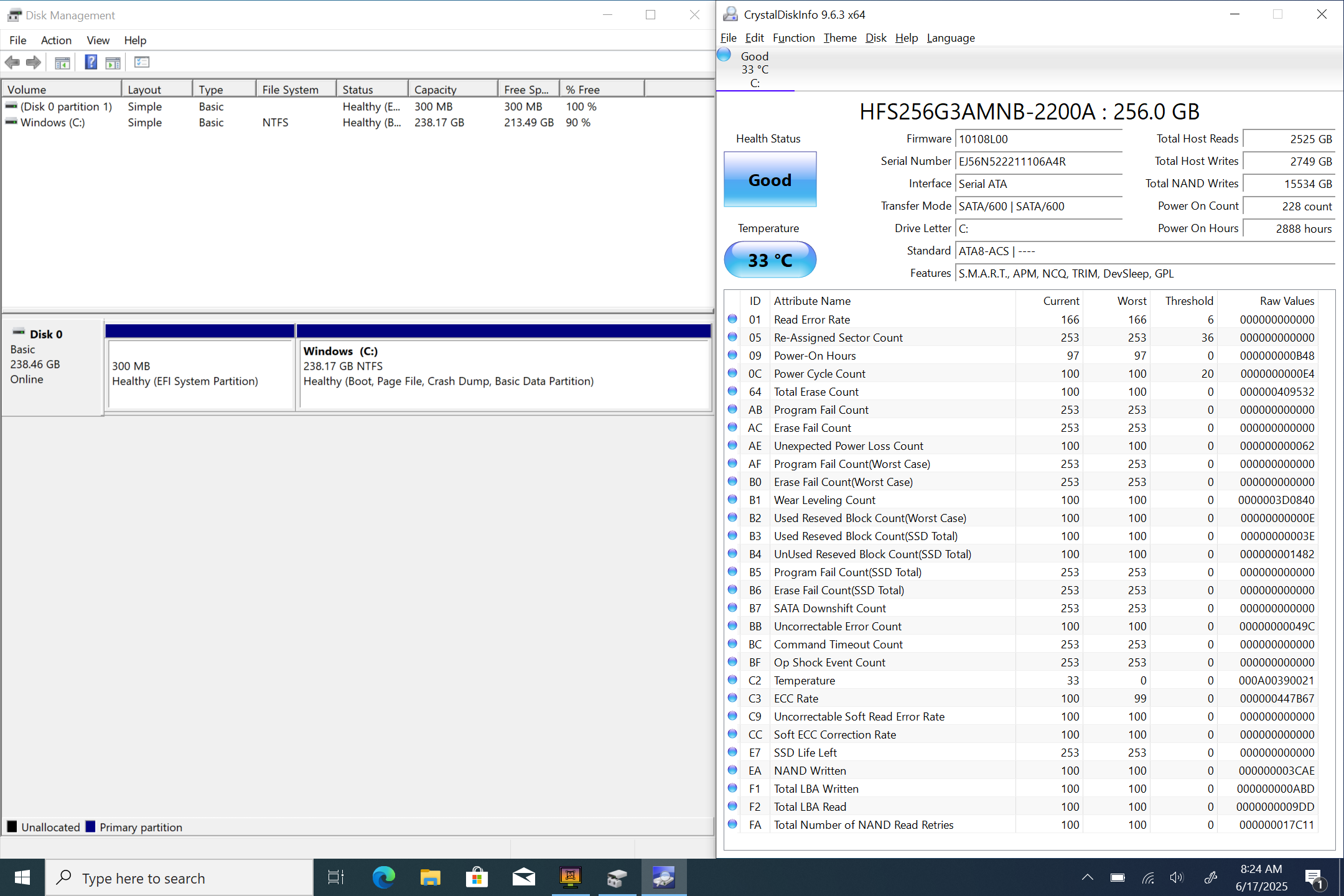The image size is (1344, 896).
Task: Click Windows Start button
Action: (x=22, y=878)
